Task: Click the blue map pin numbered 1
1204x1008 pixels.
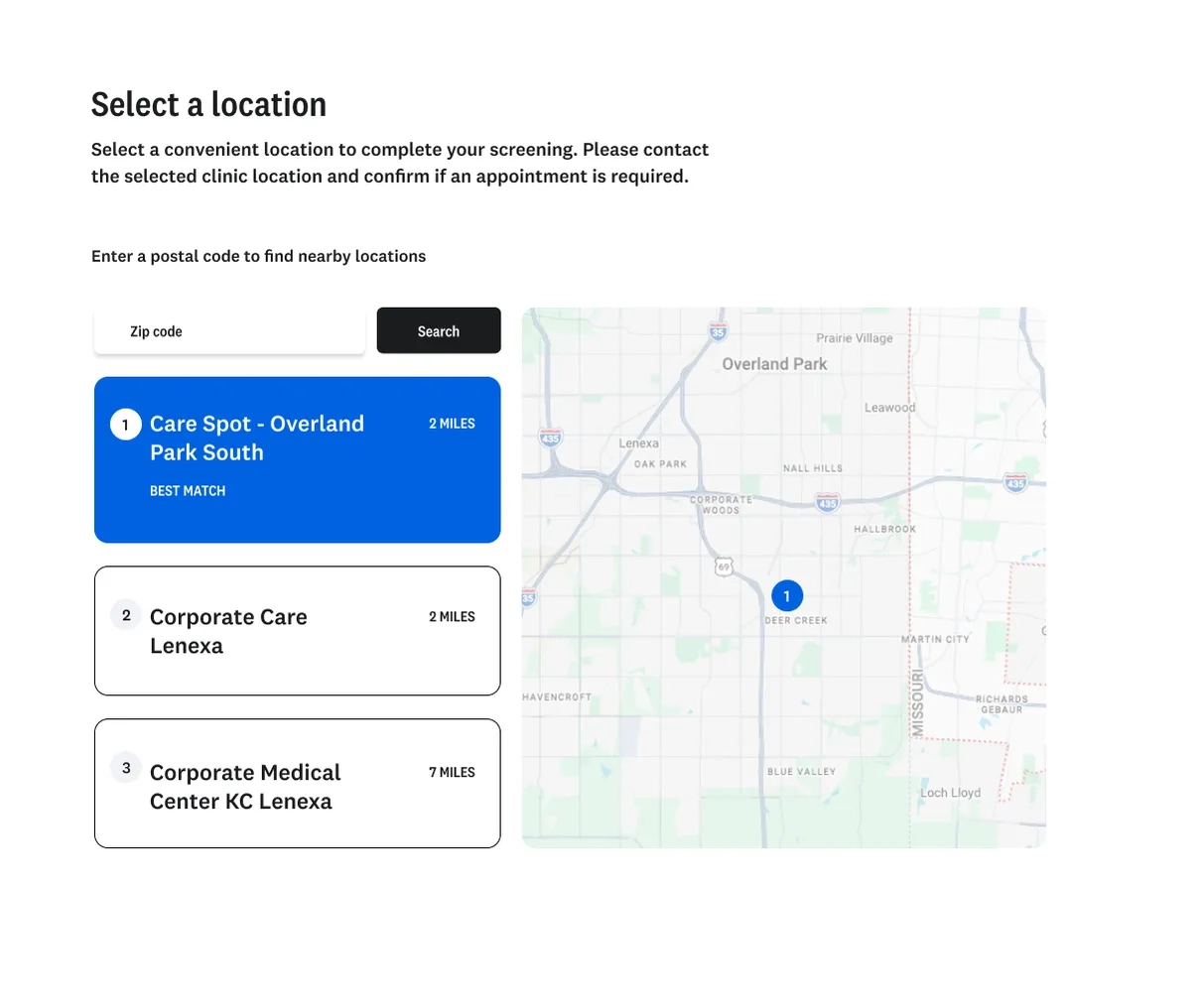Action: click(x=787, y=596)
